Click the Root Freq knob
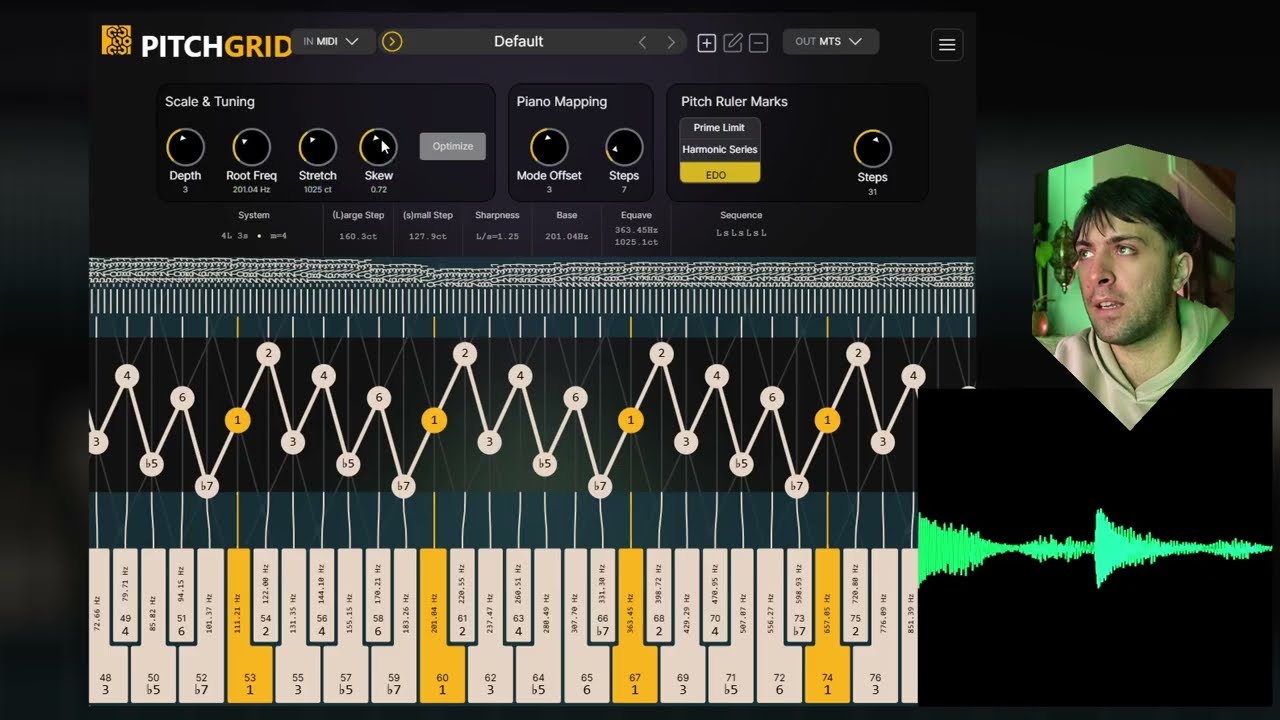 click(x=251, y=148)
